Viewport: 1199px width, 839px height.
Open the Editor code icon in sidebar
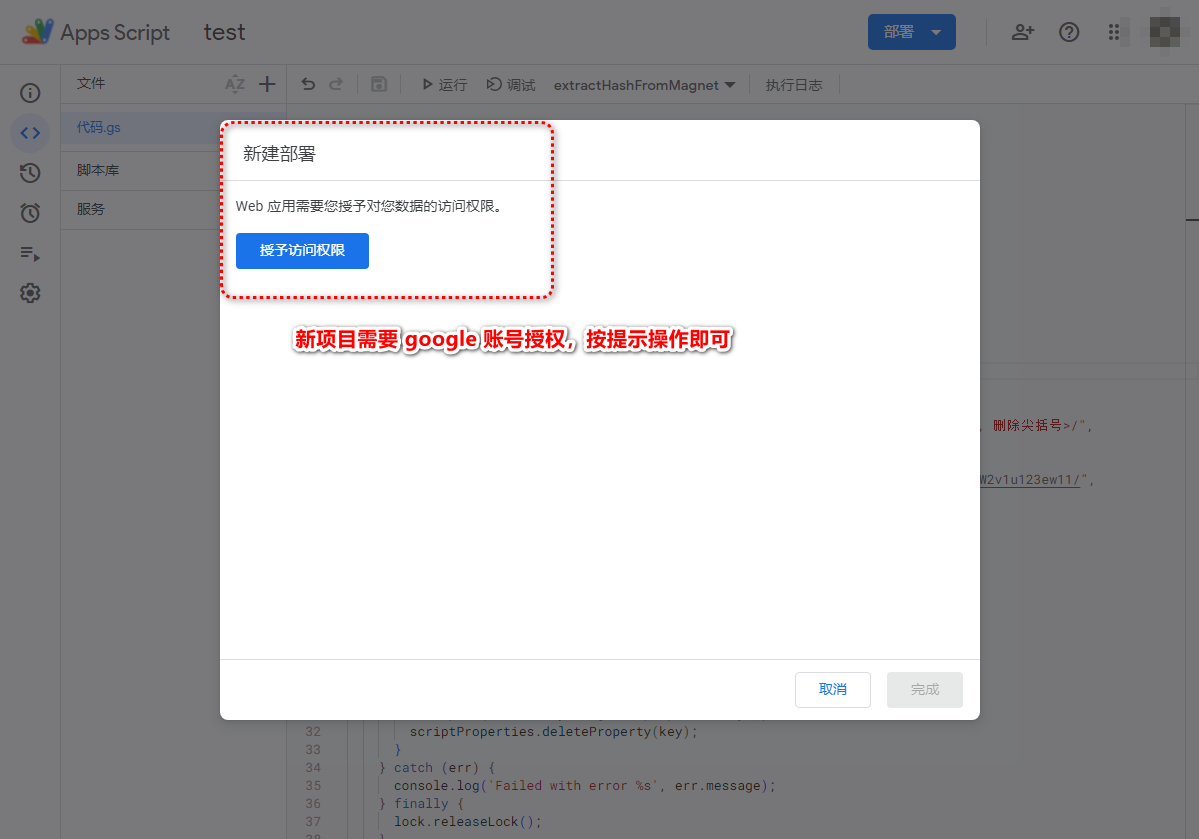point(30,133)
